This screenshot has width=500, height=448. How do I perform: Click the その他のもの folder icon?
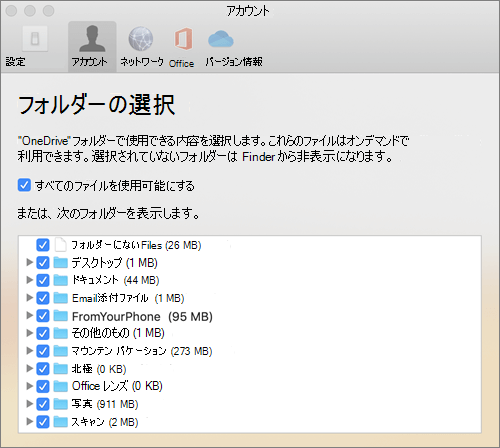click(x=61, y=333)
